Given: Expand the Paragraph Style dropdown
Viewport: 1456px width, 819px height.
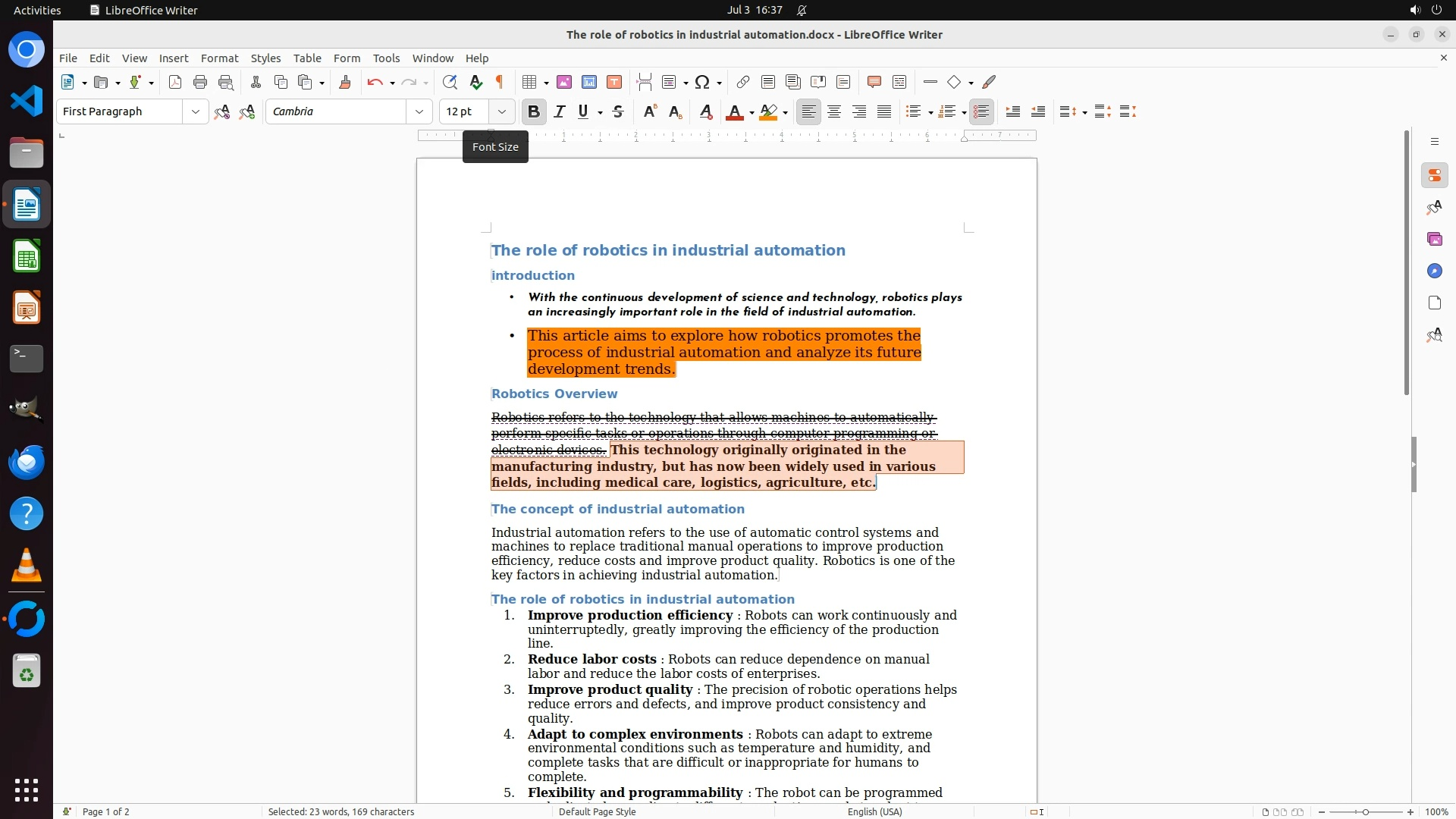Looking at the screenshot, I should click(196, 112).
